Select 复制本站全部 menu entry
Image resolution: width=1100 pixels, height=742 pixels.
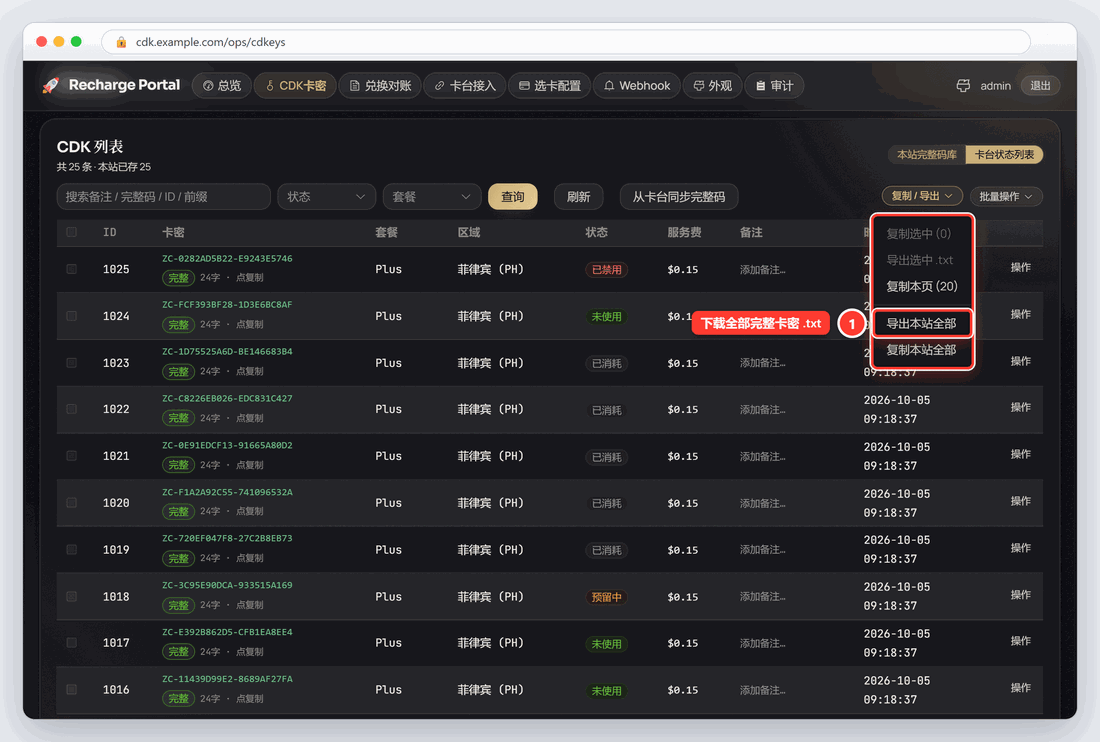(922, 349)
